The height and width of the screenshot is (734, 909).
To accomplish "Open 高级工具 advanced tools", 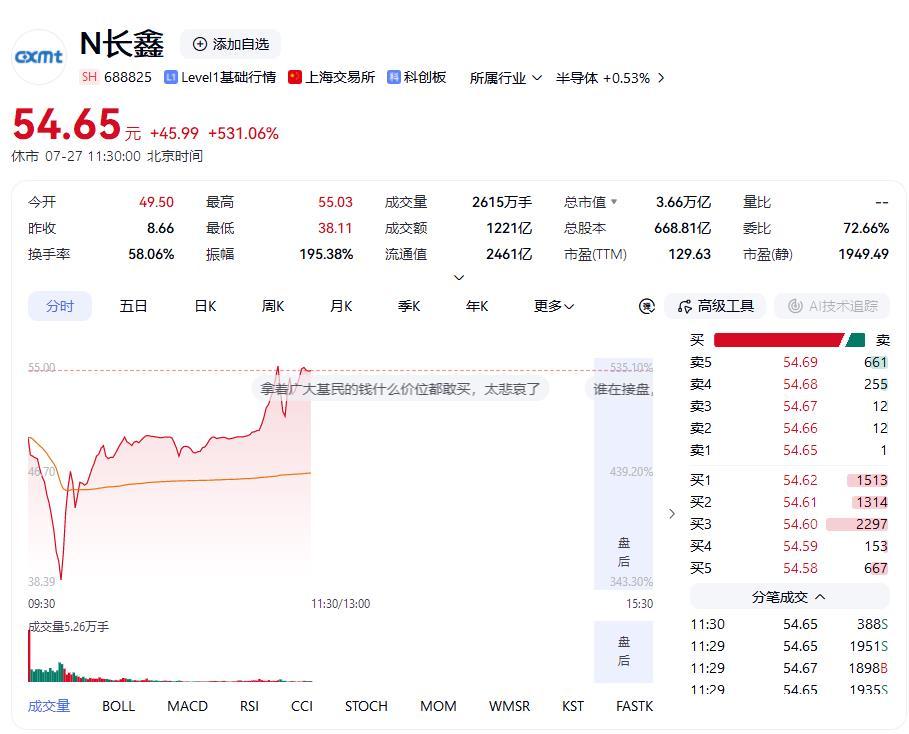I will [715, 306].
